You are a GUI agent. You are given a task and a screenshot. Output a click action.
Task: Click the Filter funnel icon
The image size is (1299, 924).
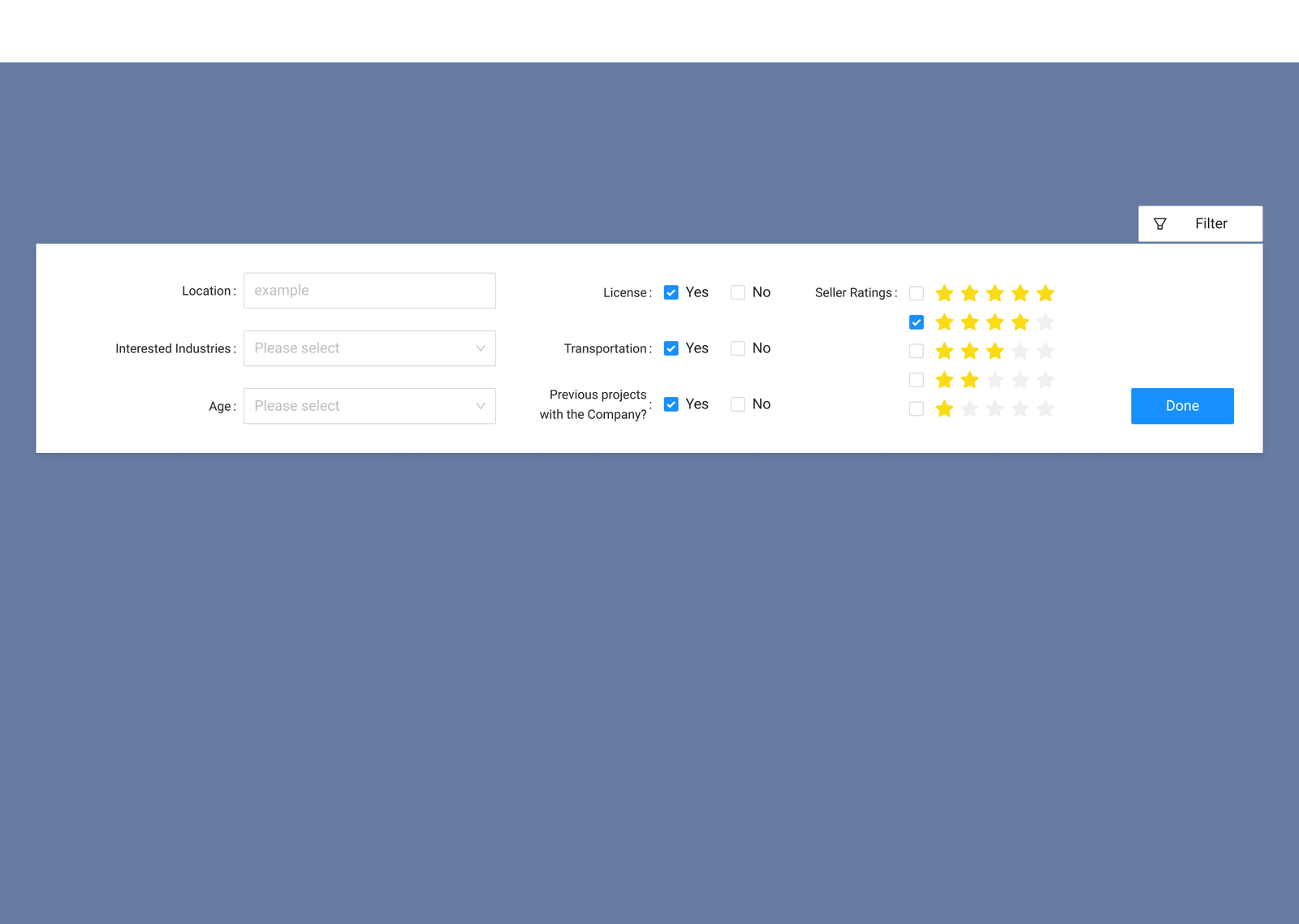[1159, 224]
